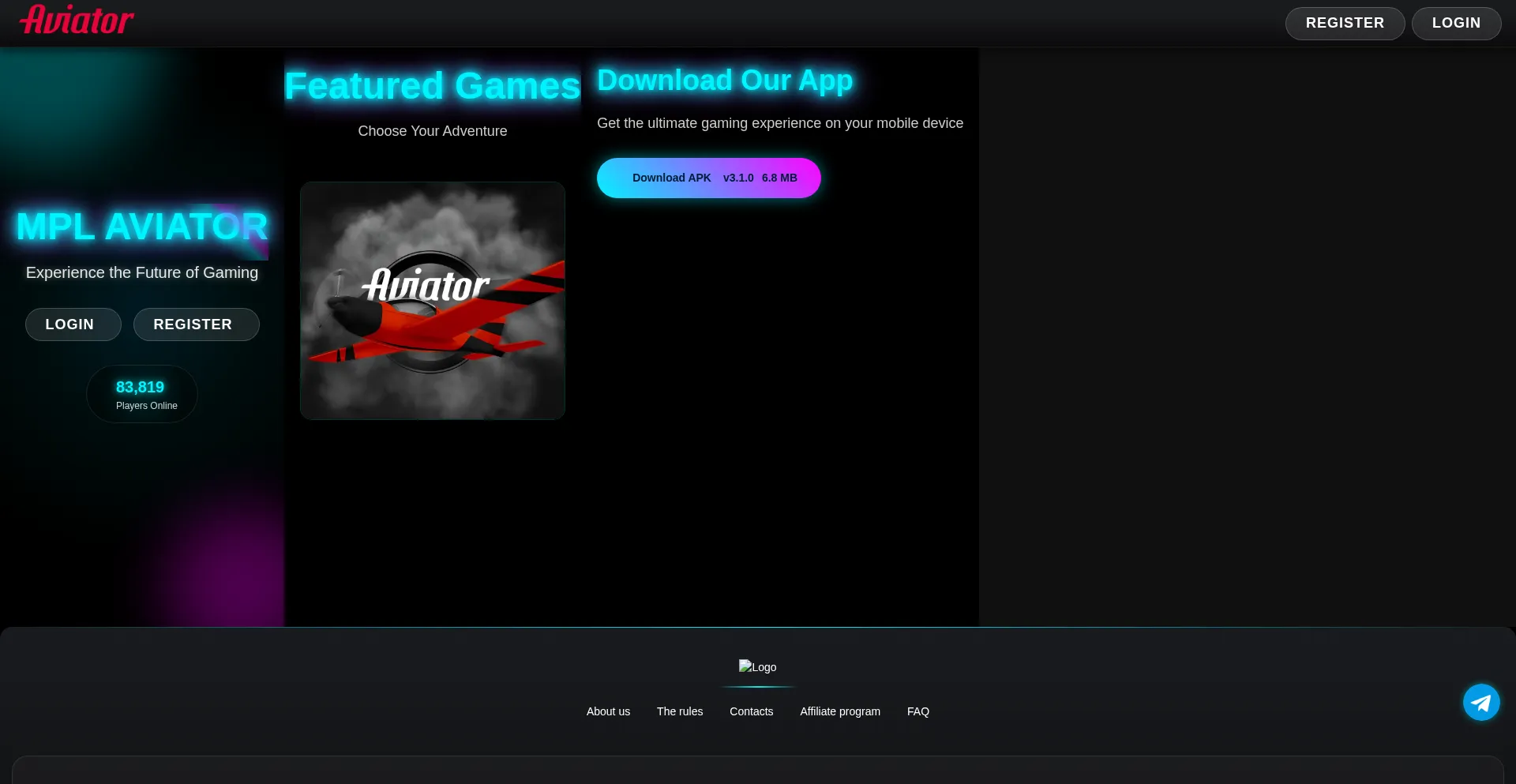Click LOGIN under MPL Aviator heading

73,324
